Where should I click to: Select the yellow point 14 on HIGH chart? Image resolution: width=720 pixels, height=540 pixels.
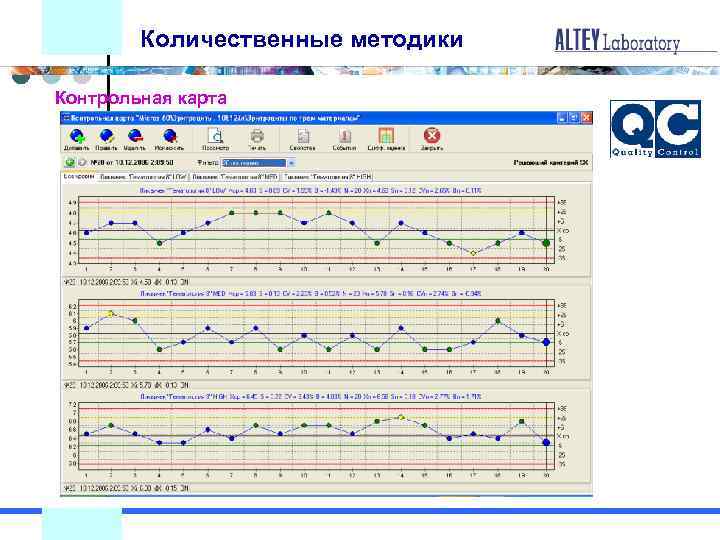401,417
